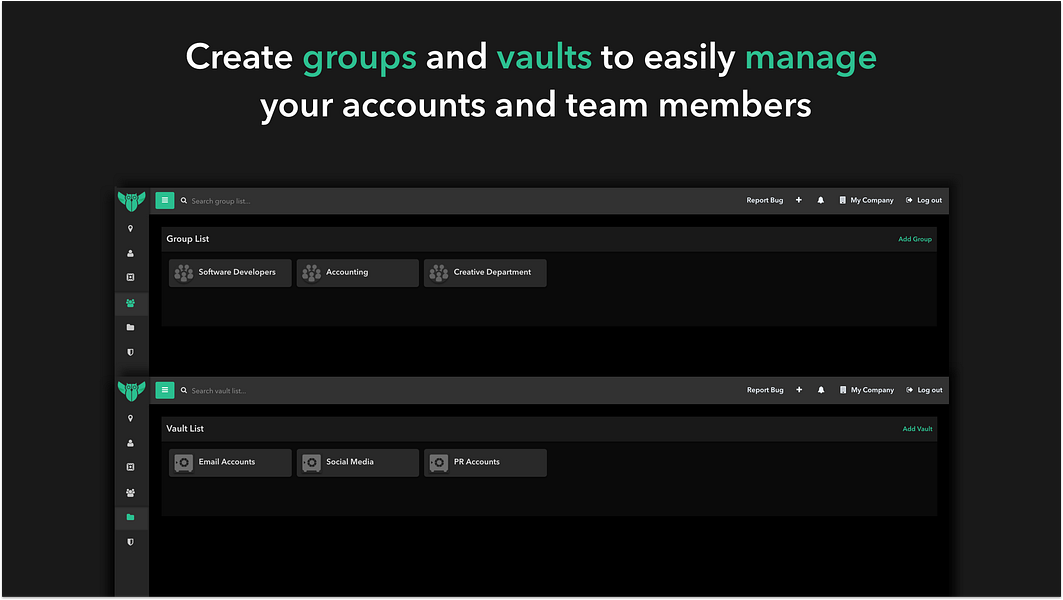
Task: Select the shield security icon in the sidebar
Action: [x=131, y=352]
